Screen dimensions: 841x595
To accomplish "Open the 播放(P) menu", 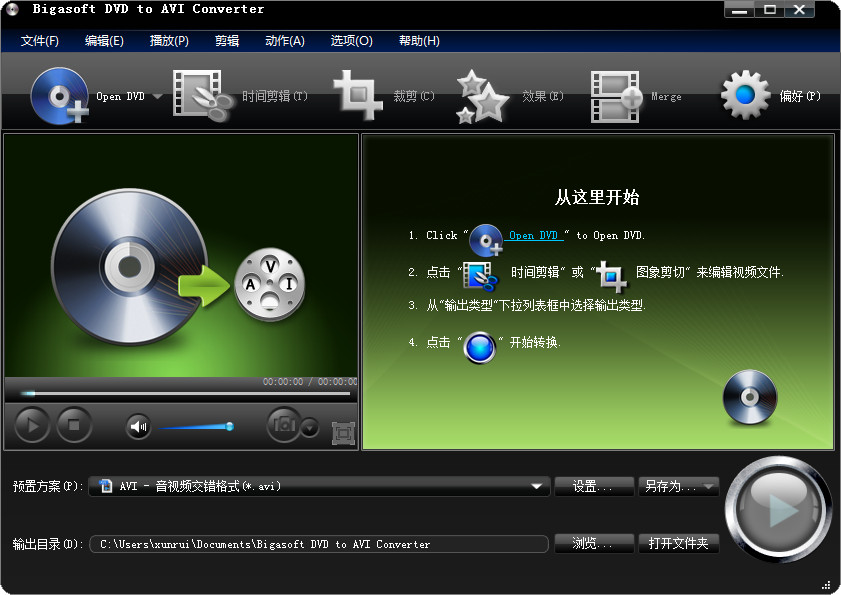I will point(169,41).
